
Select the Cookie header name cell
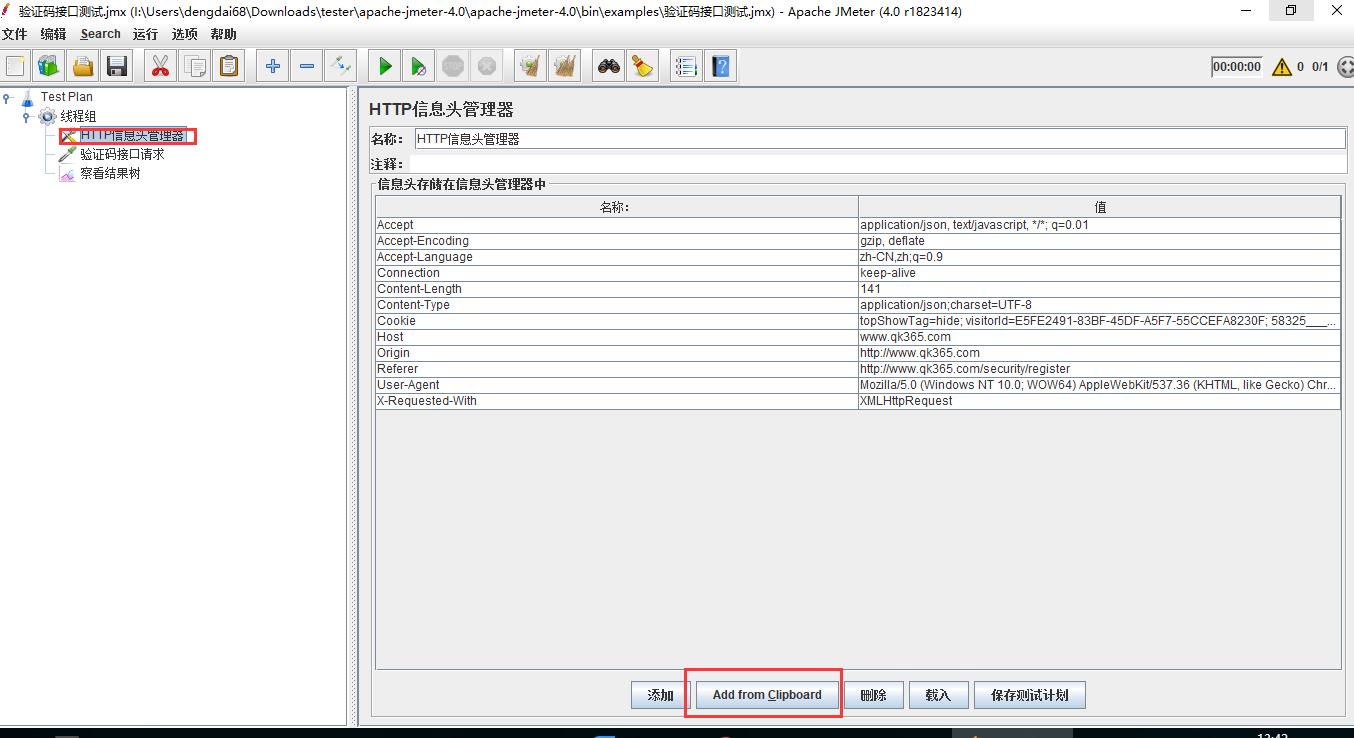[x=617, y=321]
